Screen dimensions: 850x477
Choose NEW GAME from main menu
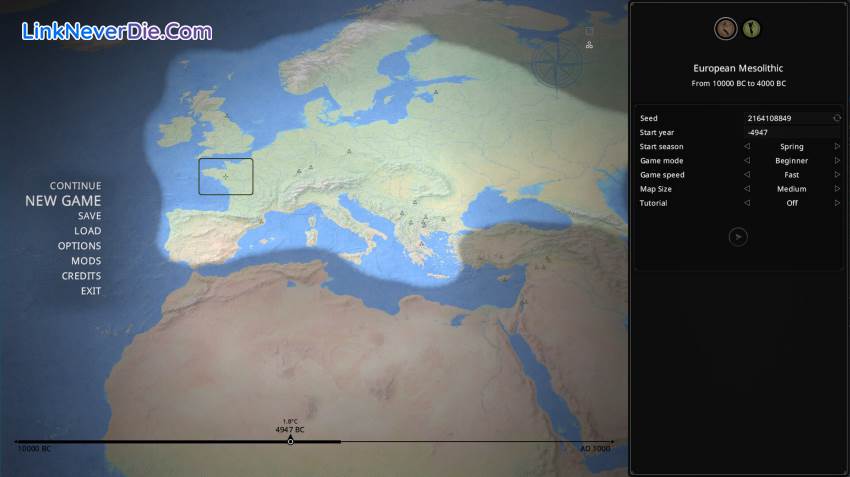coord(63,201)
